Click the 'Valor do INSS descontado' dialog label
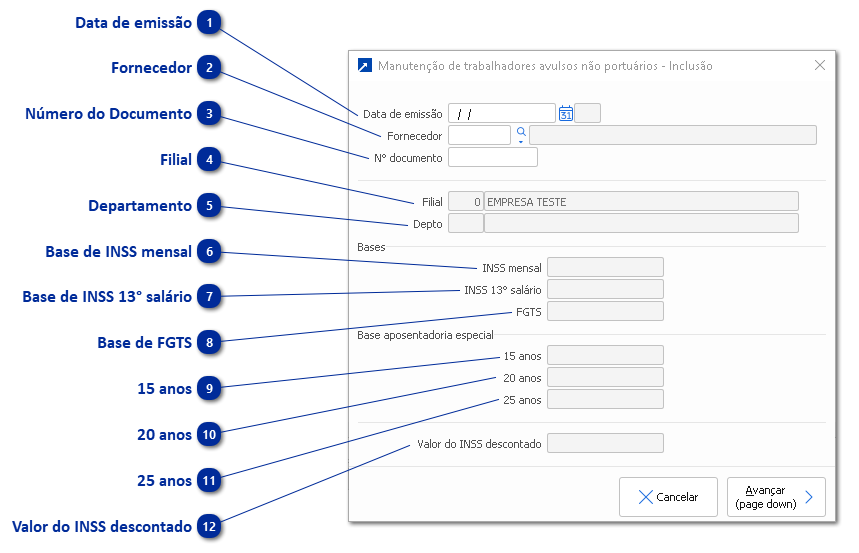This screenshot has height=553, width=859. click(x=479, y=444)
